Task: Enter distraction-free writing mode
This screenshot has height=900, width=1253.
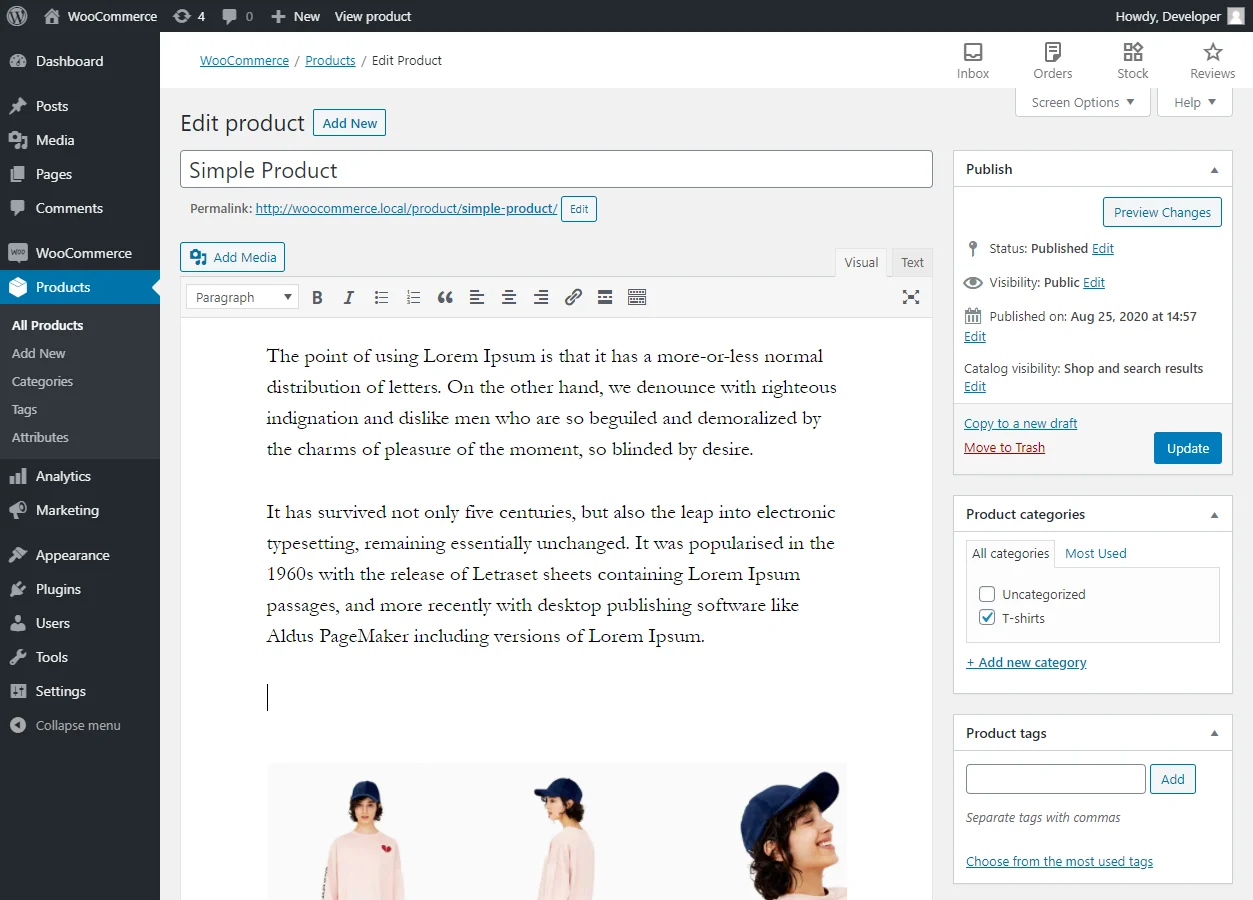Action: (x=910, y=297)
